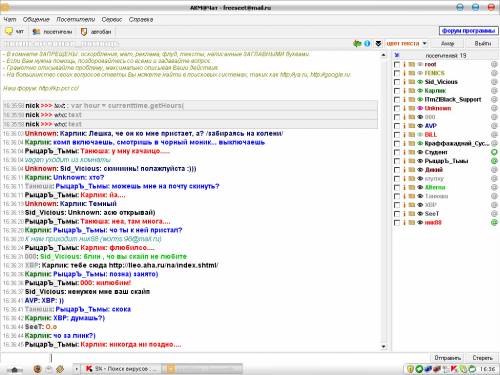Toggle the eye icon beside Sid_Vicious
Viewport: 500px width, 375px height.
420,82
